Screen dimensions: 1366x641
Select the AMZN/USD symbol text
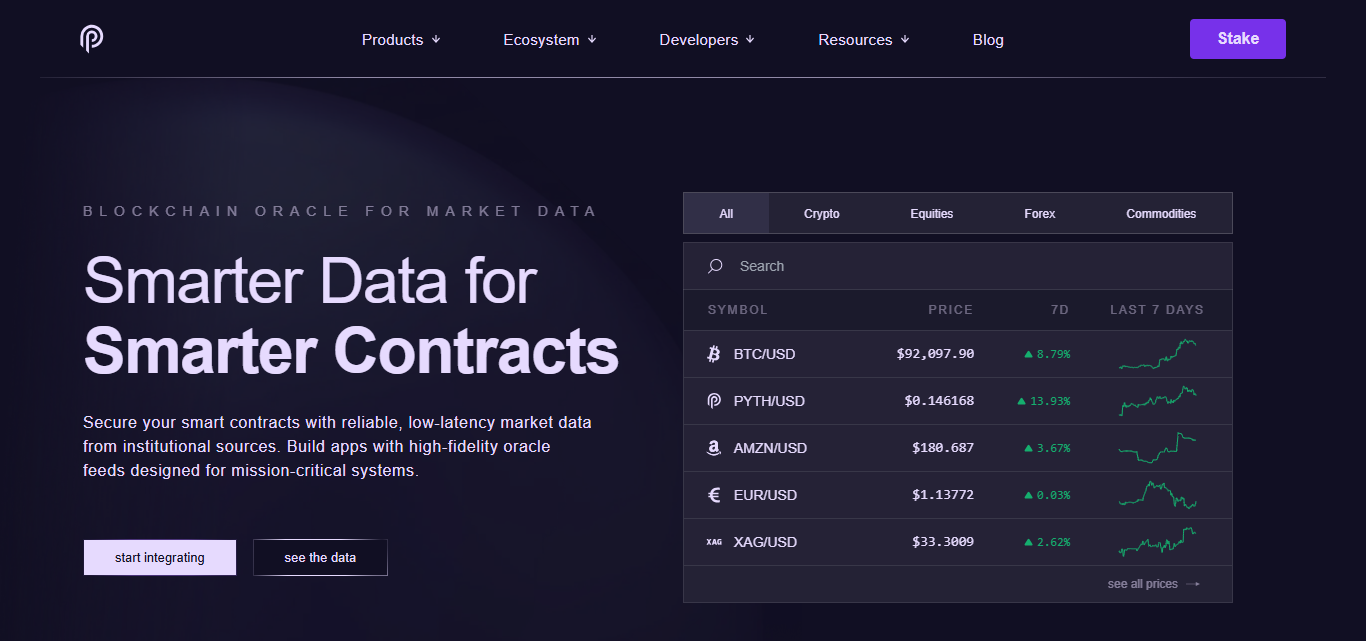pyautogui.click(x=770, y=448)
